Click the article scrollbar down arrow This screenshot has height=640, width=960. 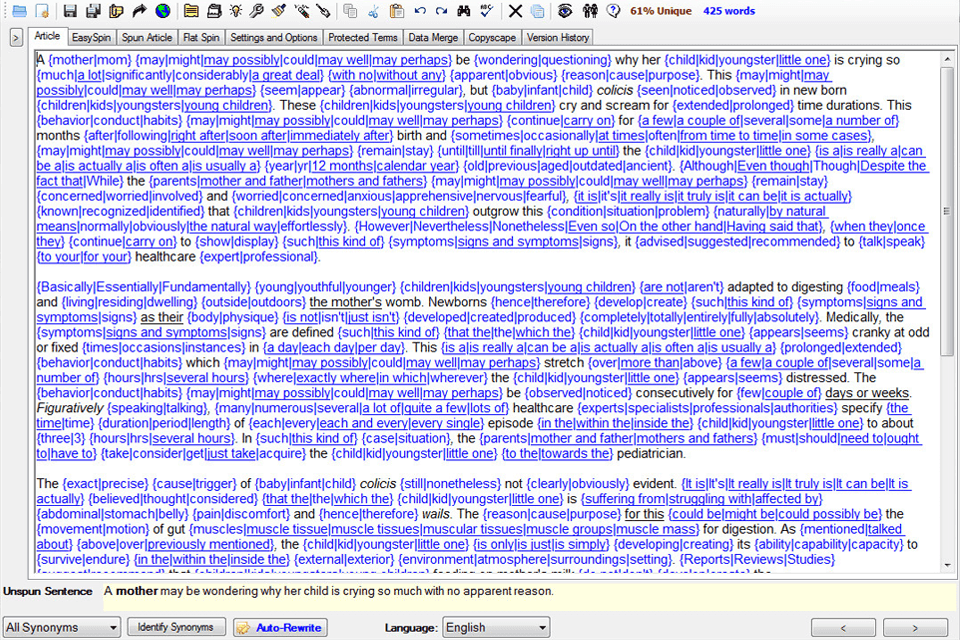click(x=947, y=565)
